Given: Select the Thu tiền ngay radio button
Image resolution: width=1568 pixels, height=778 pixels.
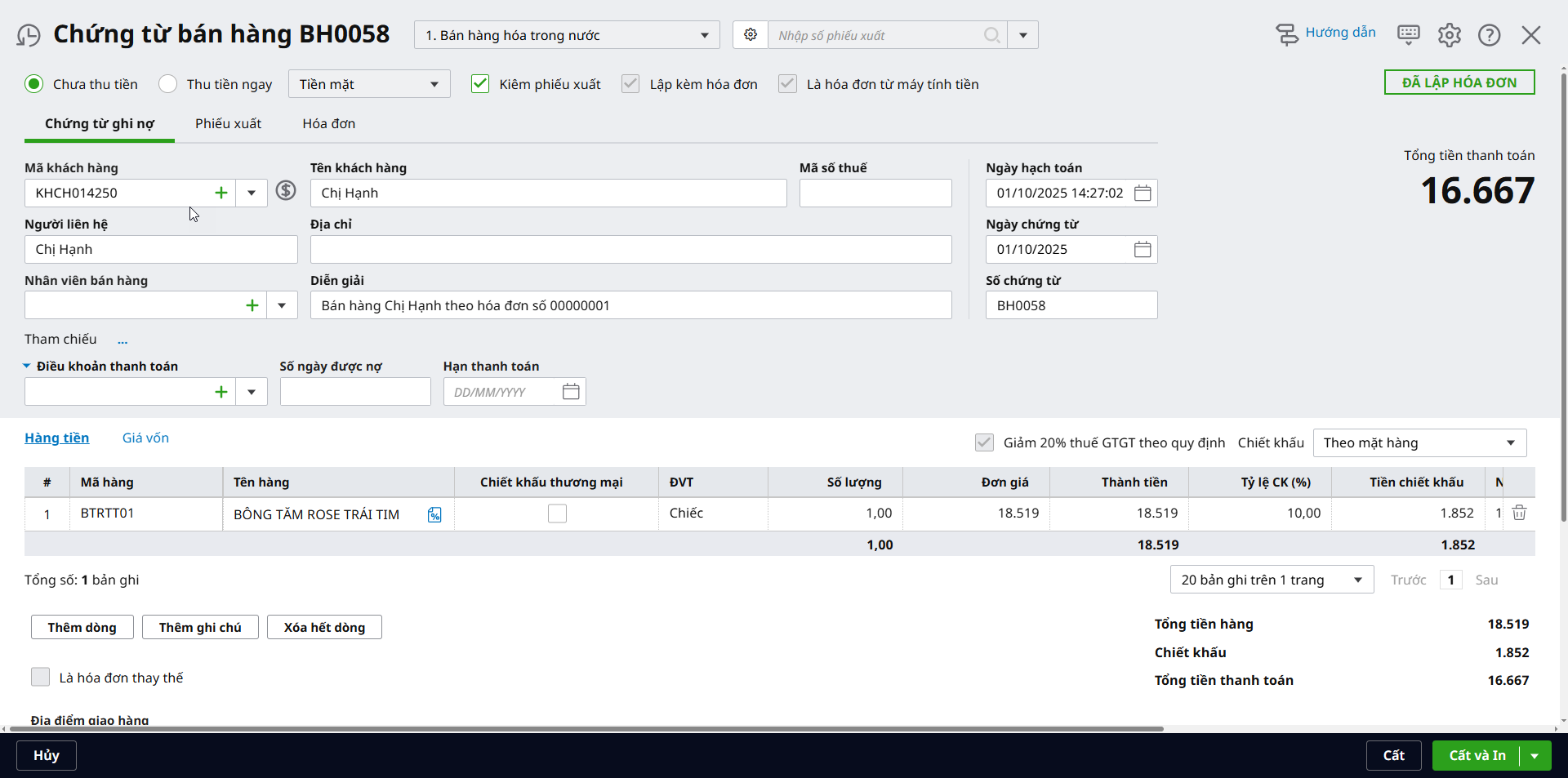Looking at the screenshot, I should (168, 84).
